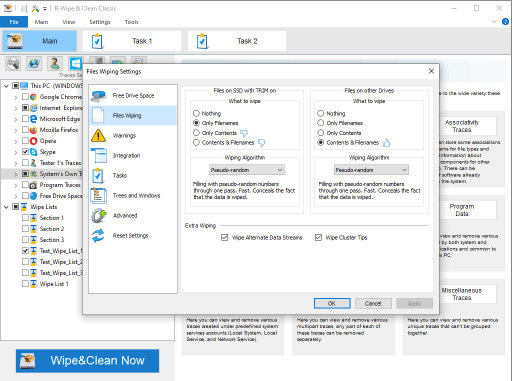Select Wipe List 1 in the tree
The image size is (512, 381).
point(54,284)
